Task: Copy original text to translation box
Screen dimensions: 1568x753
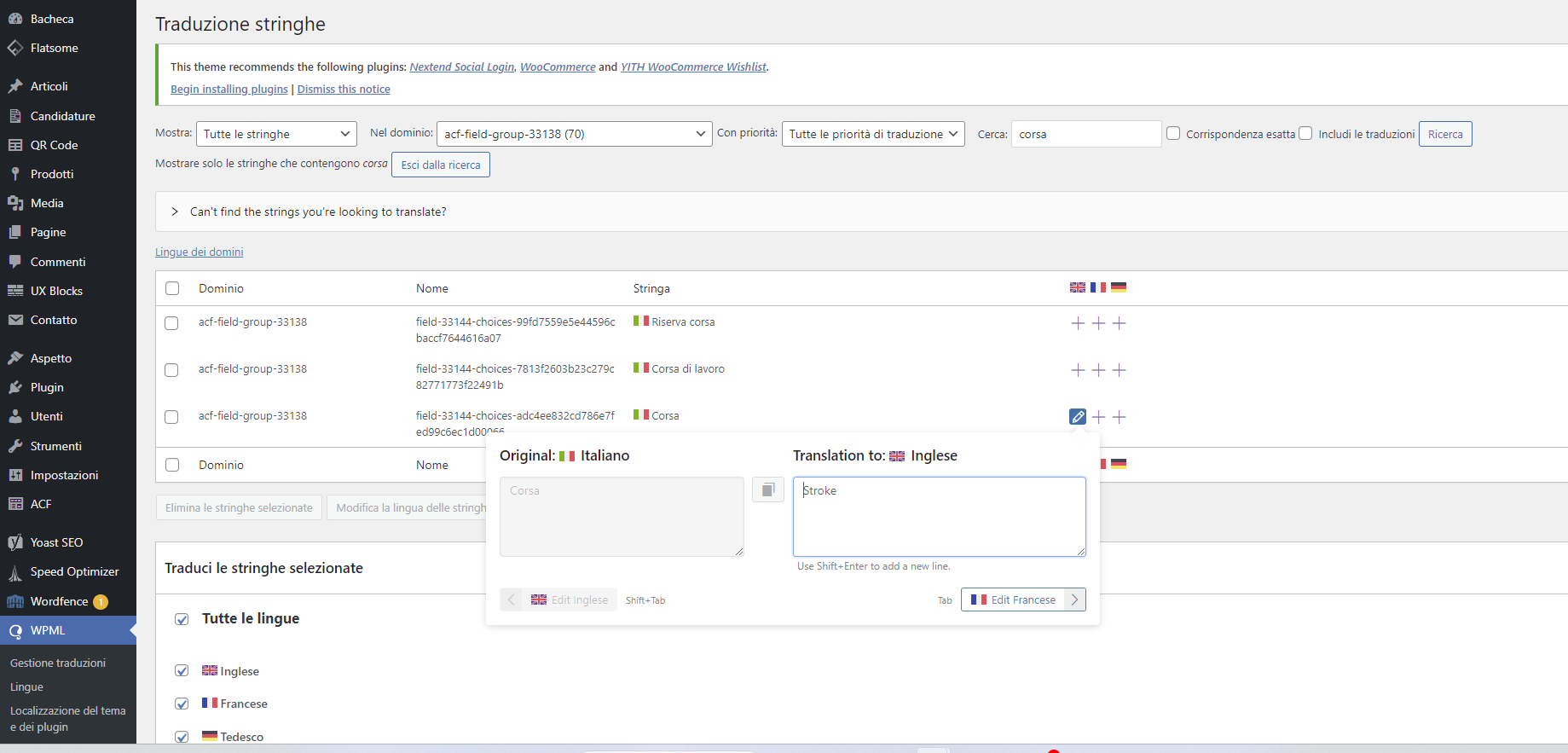Action: [768, 489]
